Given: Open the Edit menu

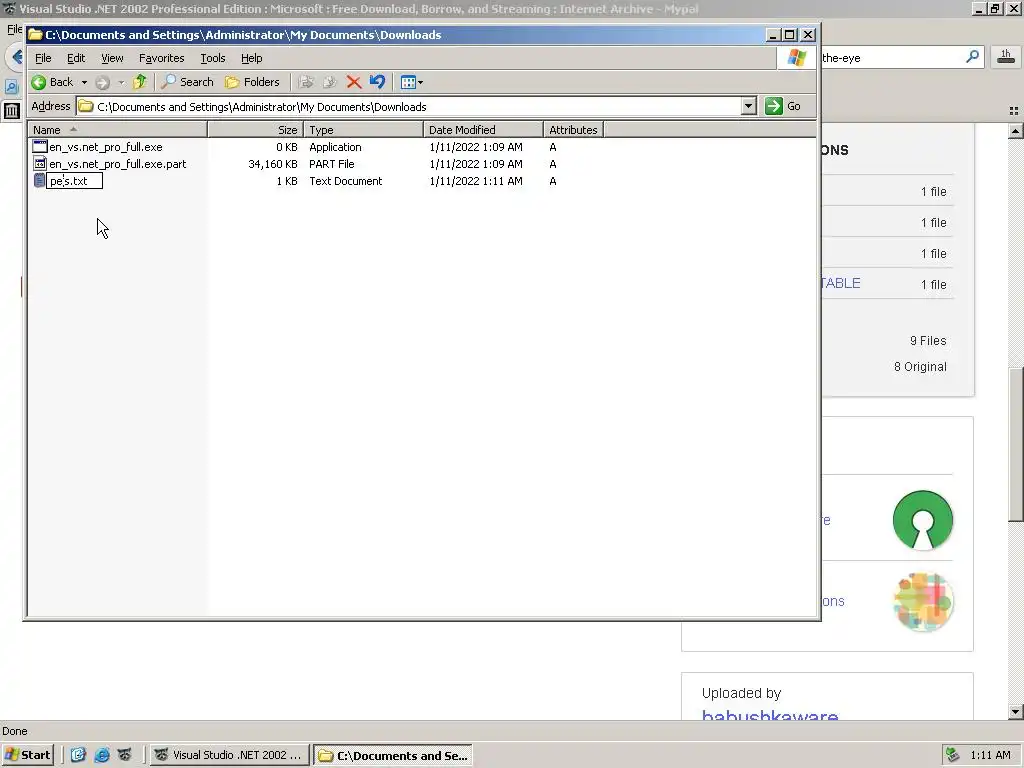Looking at the screenshot, I should [x=76, y=58].
